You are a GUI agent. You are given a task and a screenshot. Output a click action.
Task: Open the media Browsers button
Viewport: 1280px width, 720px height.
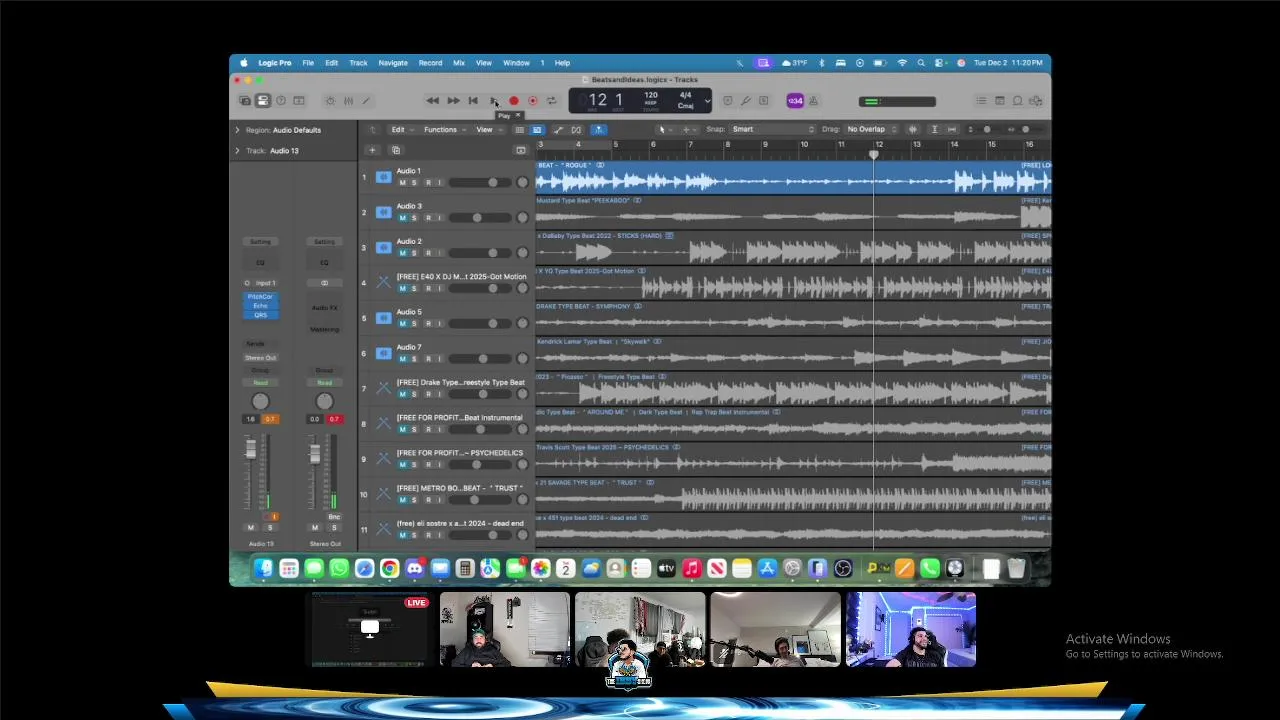1035,101
